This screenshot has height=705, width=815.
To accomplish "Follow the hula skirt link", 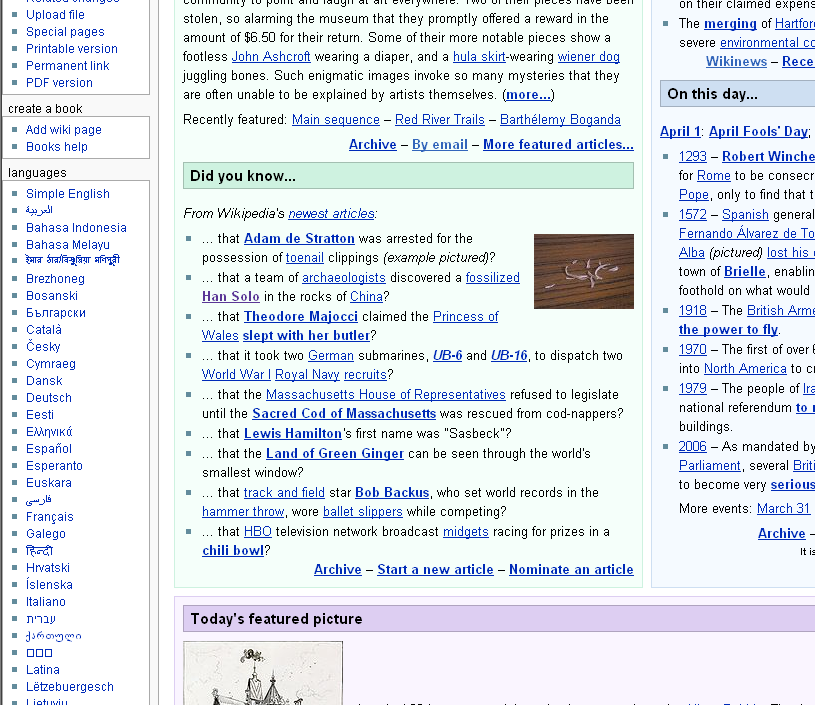I will coord(479,57).
